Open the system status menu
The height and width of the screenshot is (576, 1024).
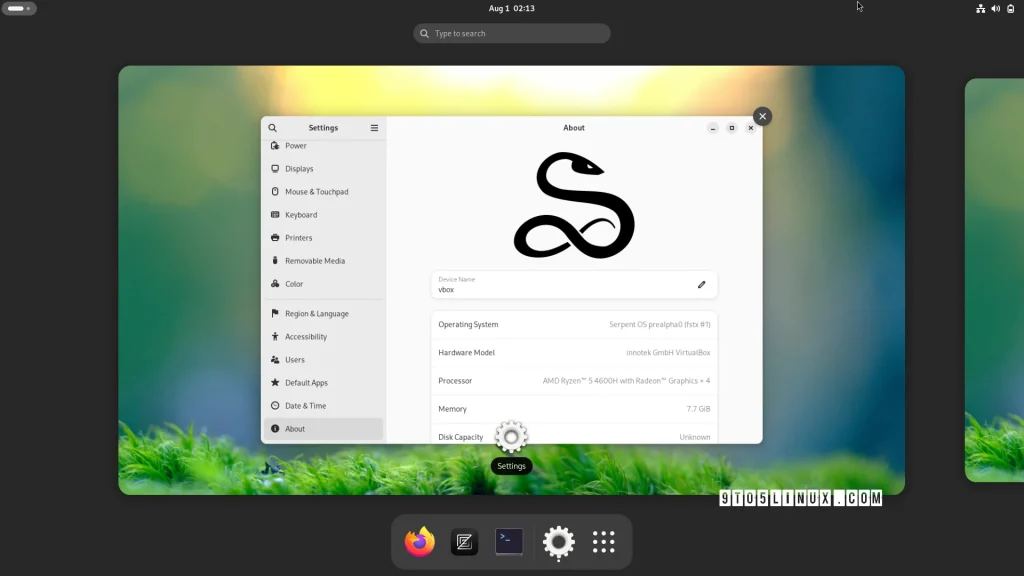point(994,9)
